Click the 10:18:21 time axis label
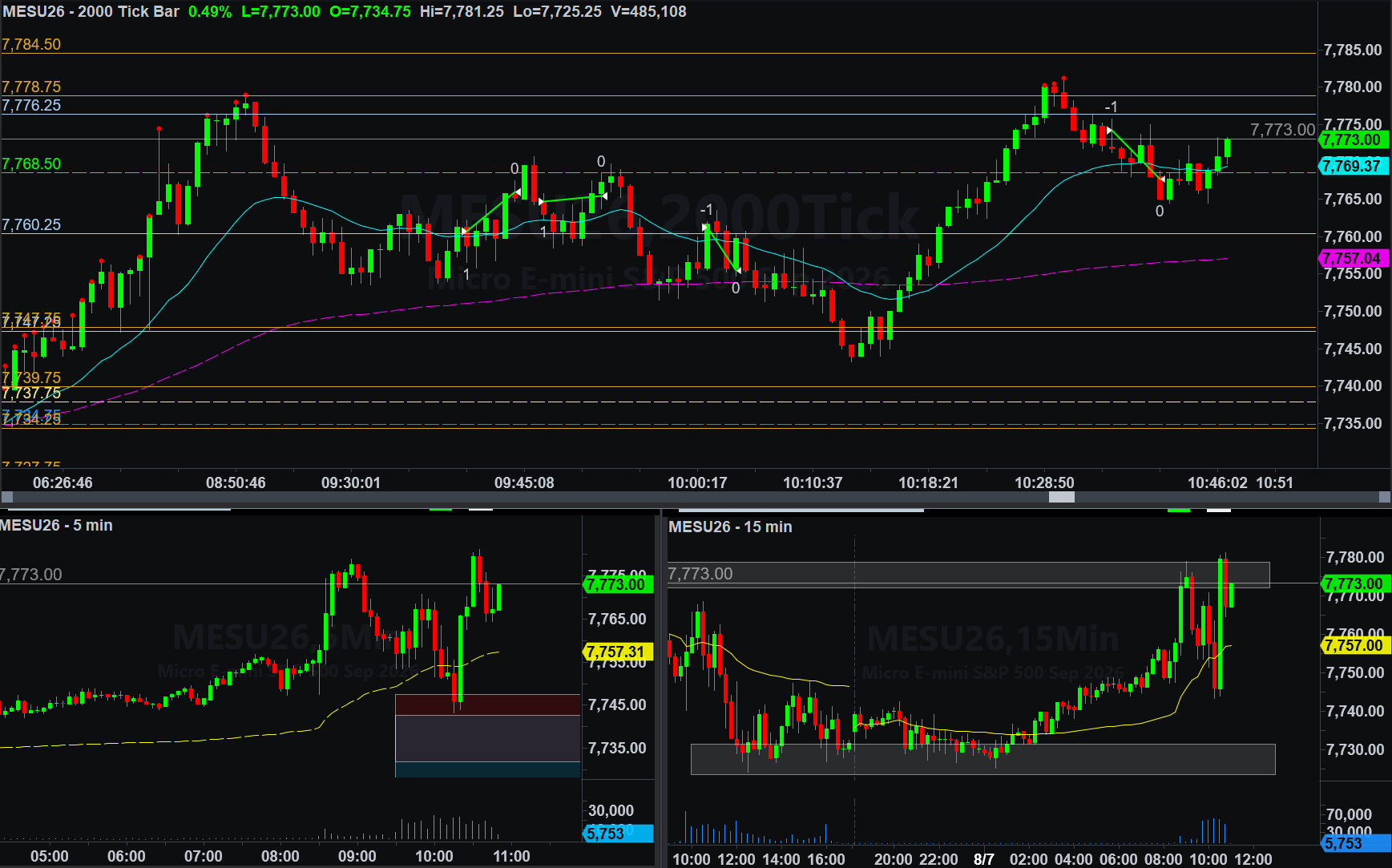The height and width of the screenshot is (868, 1392). 928,482
